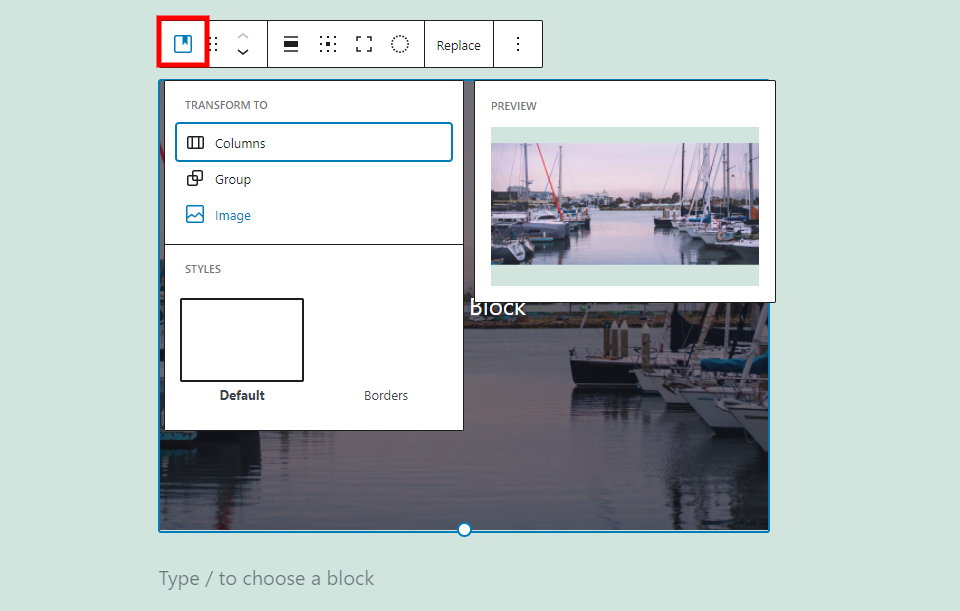Move the block up with the up chevron
960x611 pixels.
coord(243,36)
